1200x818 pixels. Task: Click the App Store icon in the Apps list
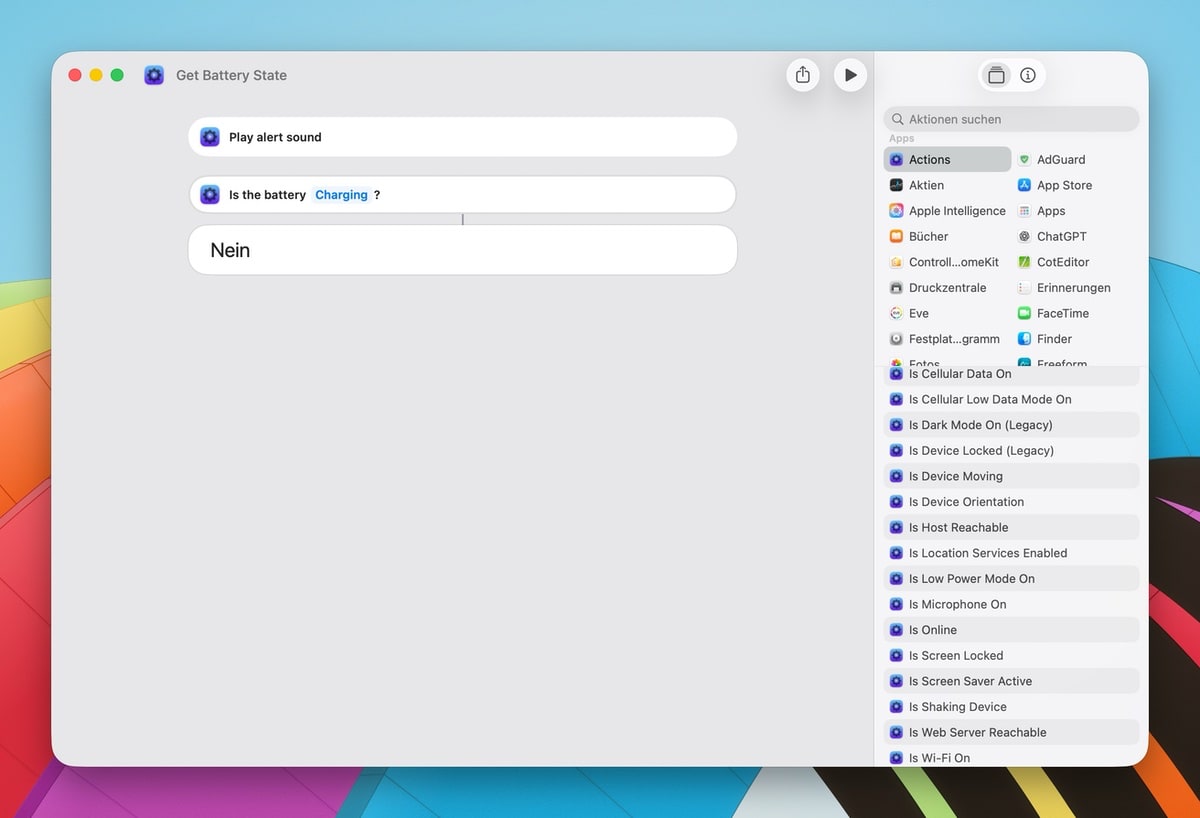[x=1024, y=185]
